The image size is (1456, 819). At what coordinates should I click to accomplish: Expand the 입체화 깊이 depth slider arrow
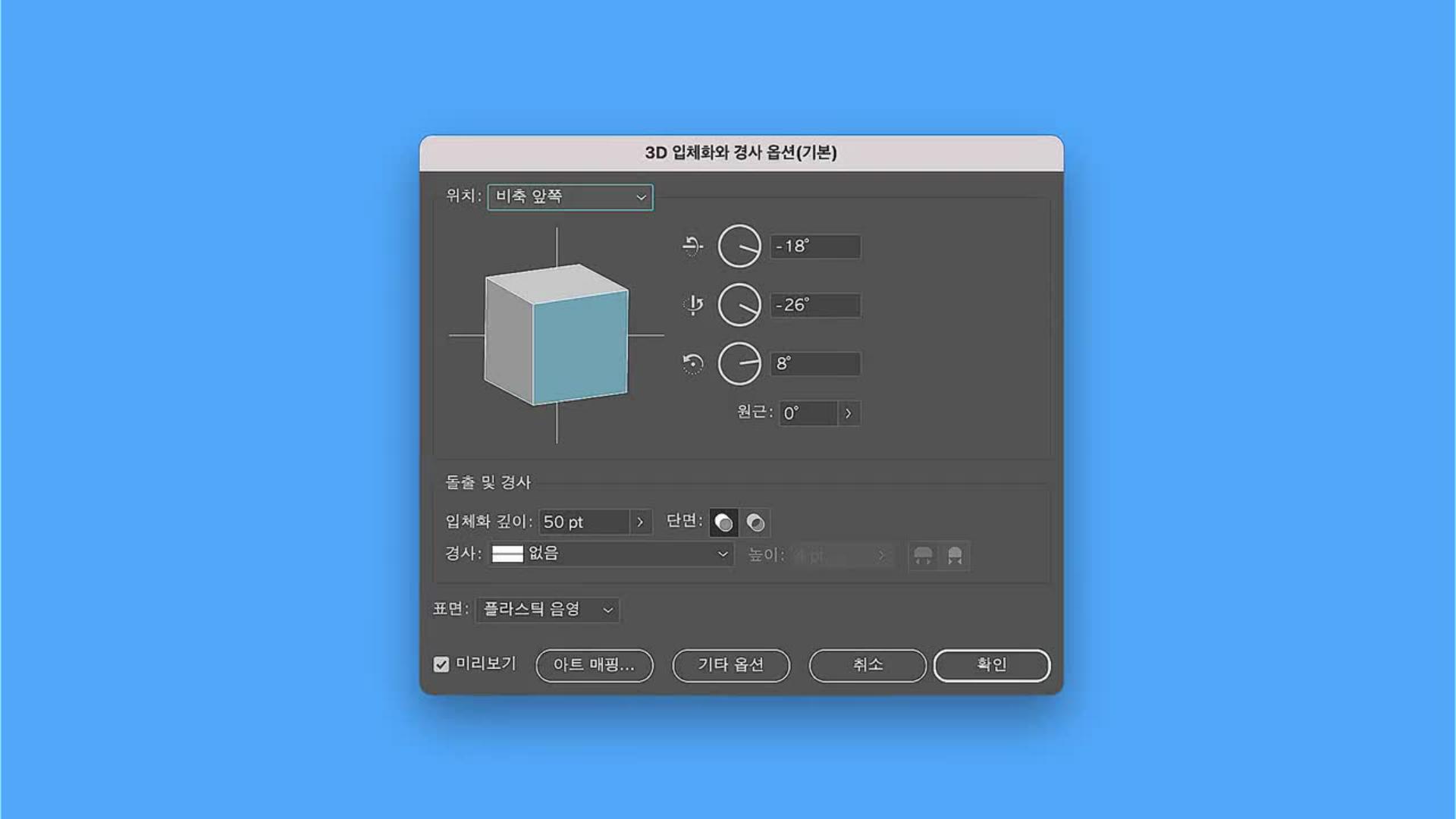pyautogui.click(x=640, y=522)
